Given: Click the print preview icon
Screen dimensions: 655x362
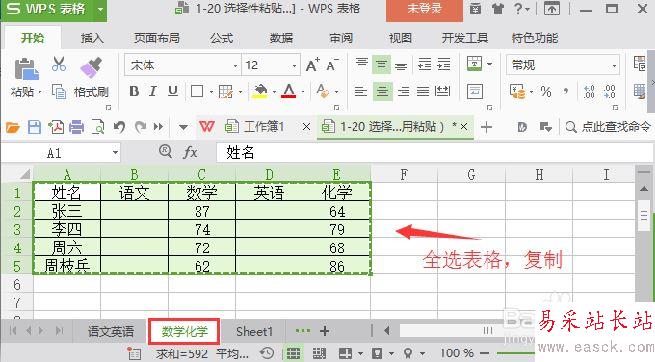Looking at the screenshot, I should coord(98,127).
